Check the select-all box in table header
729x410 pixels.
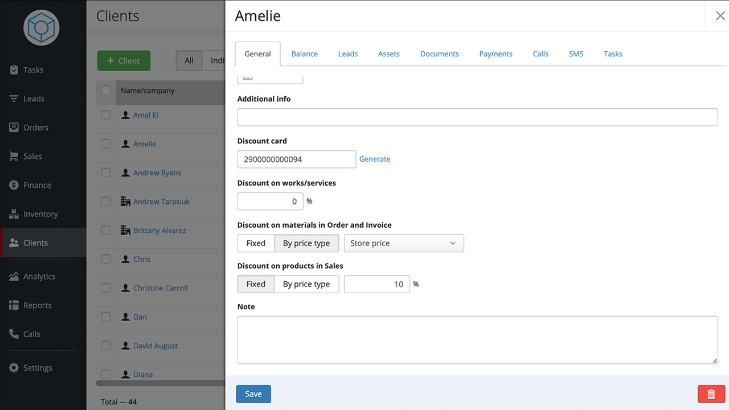point(106,91)
